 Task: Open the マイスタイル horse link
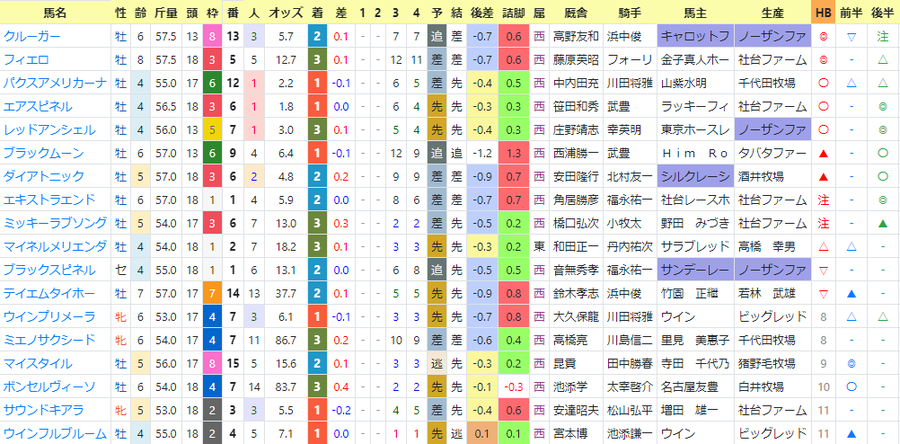click(38, 364)
